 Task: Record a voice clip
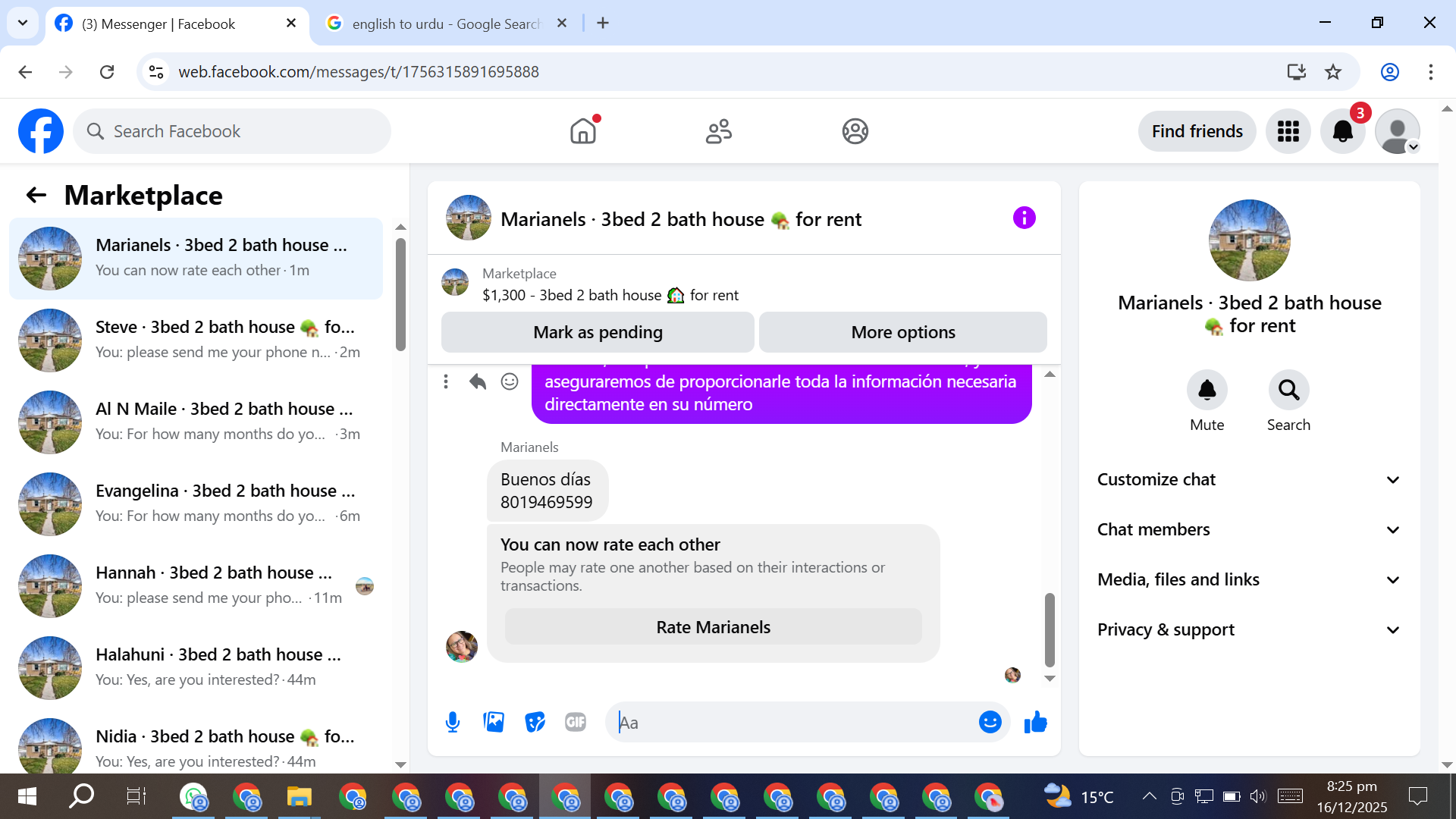pos(453,723)
